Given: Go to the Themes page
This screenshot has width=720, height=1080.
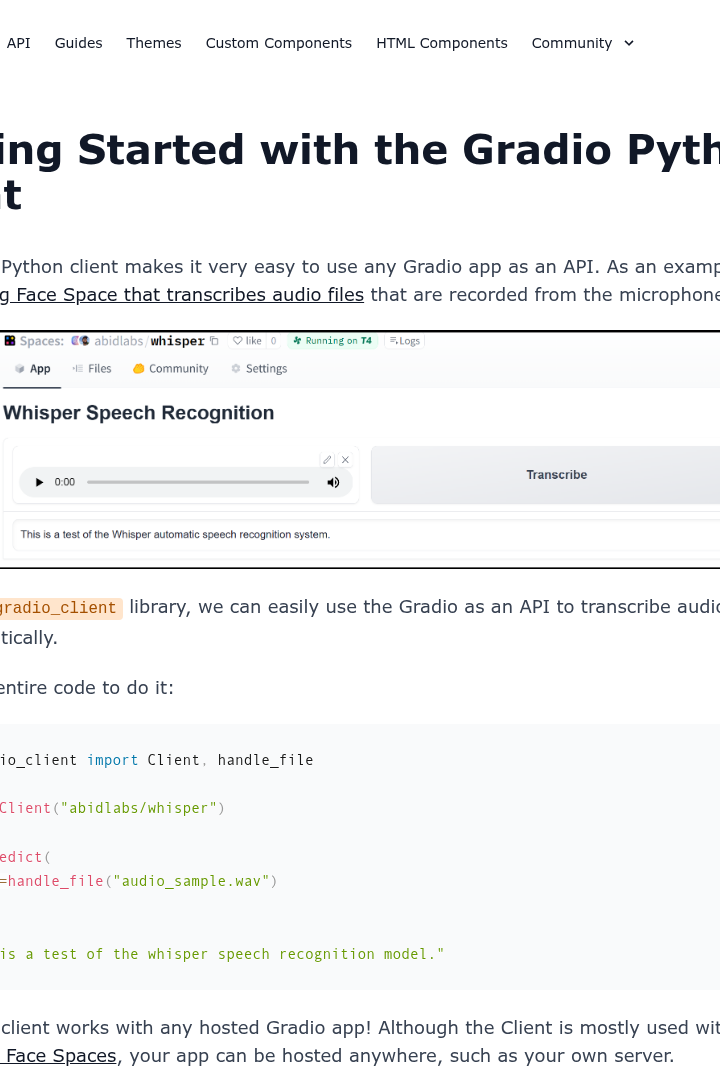Looking at the screenshot, I should tap(154, 43).
